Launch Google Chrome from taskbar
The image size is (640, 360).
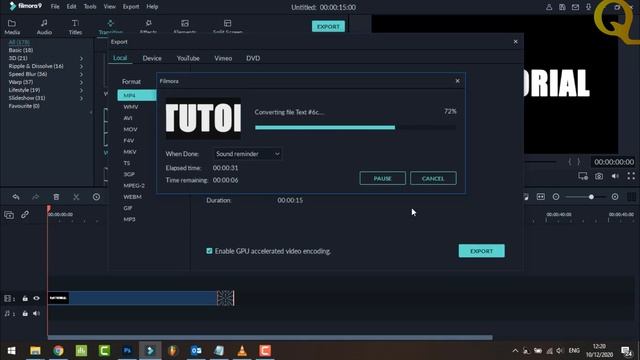[58, 351]
